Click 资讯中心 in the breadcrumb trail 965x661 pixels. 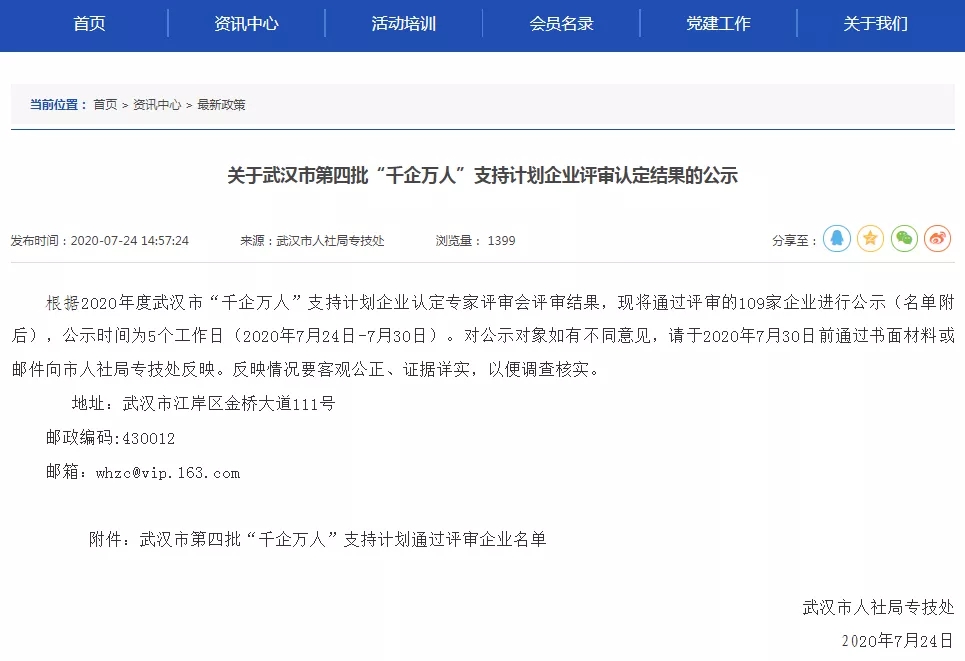(x=157, y=104)
